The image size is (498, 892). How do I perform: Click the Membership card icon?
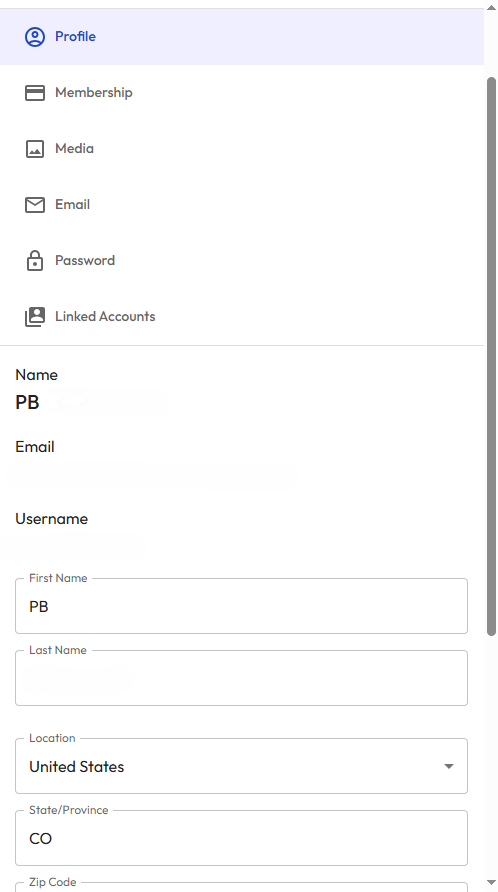click(x=35, y=93)
